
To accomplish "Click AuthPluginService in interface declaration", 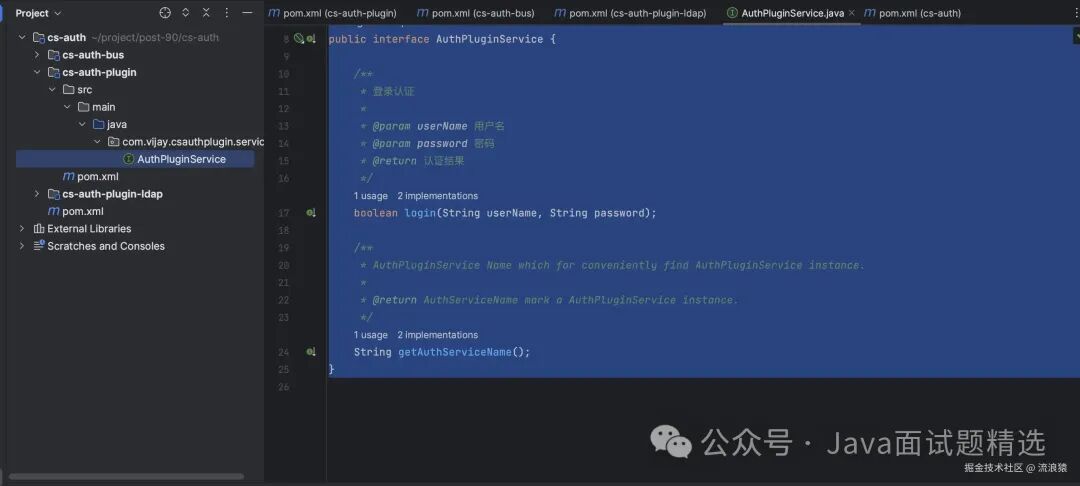I will 490,39.
